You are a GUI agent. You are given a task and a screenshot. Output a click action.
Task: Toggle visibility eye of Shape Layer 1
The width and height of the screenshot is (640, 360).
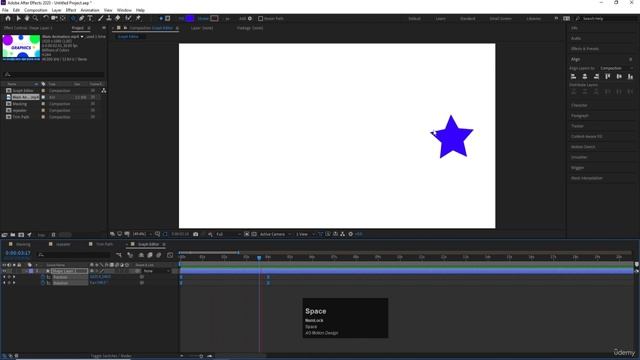[4, 271]
